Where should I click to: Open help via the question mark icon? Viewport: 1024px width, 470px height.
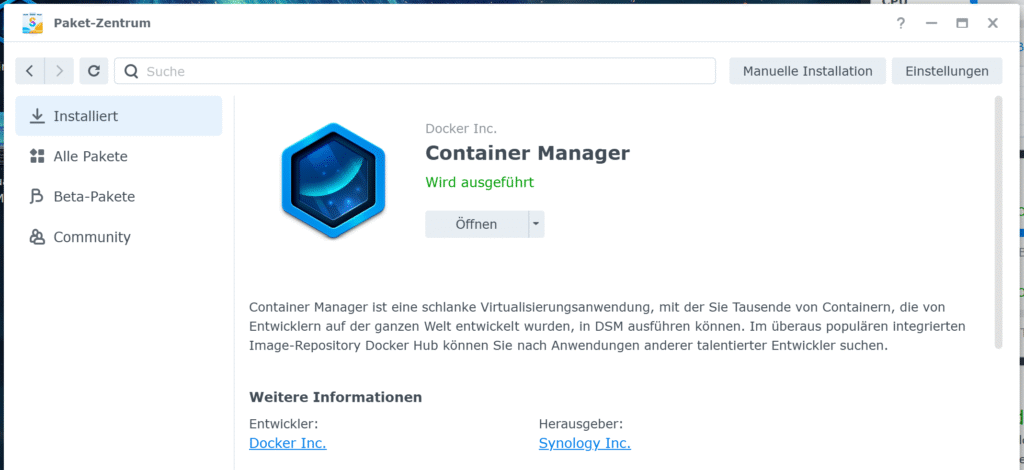point(901,23)
